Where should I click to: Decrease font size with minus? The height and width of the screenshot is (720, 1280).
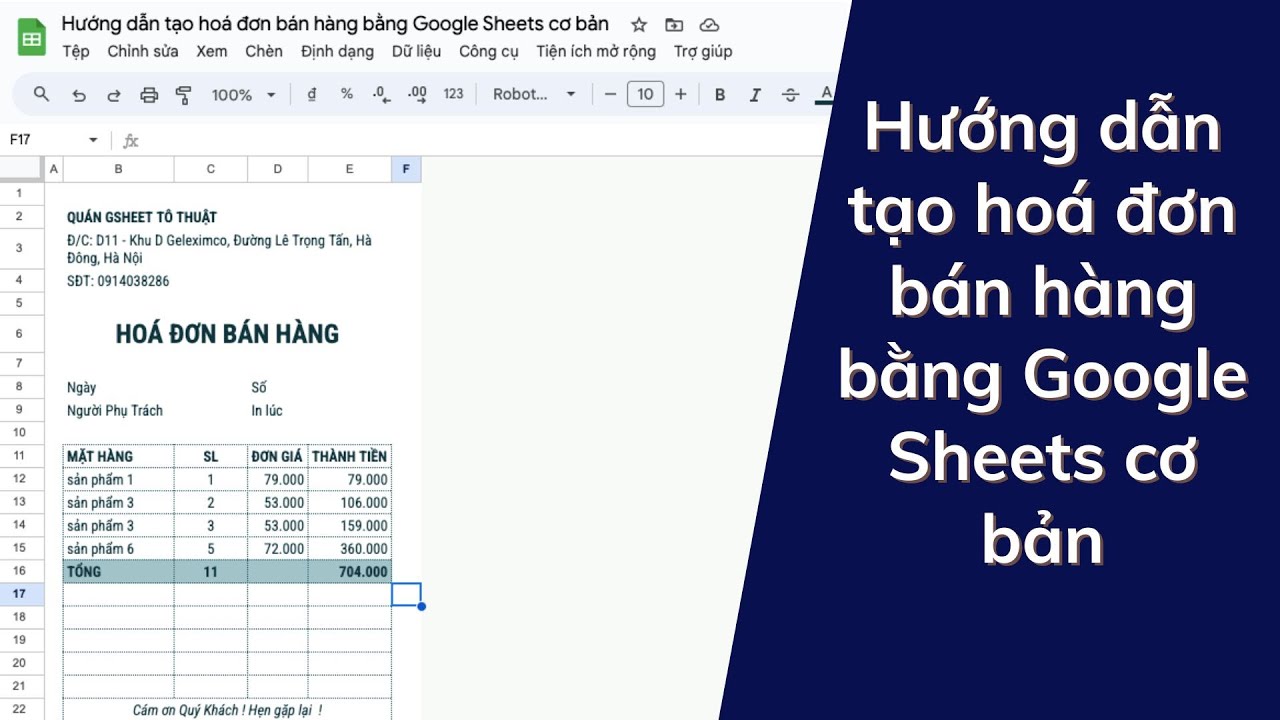coord(611,94)
